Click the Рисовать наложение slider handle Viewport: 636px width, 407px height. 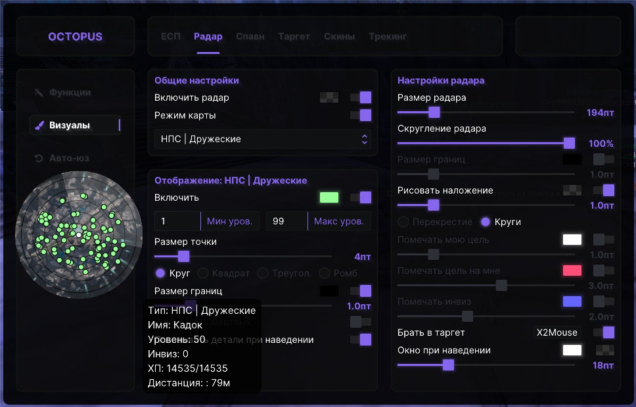(434, 205)
